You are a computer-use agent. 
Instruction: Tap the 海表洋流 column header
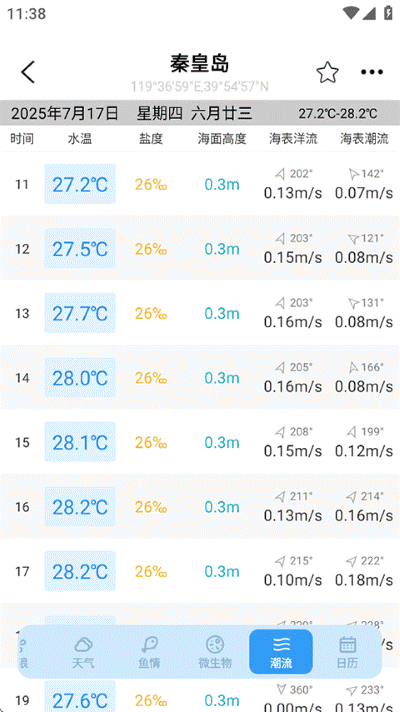pos(293,139)
